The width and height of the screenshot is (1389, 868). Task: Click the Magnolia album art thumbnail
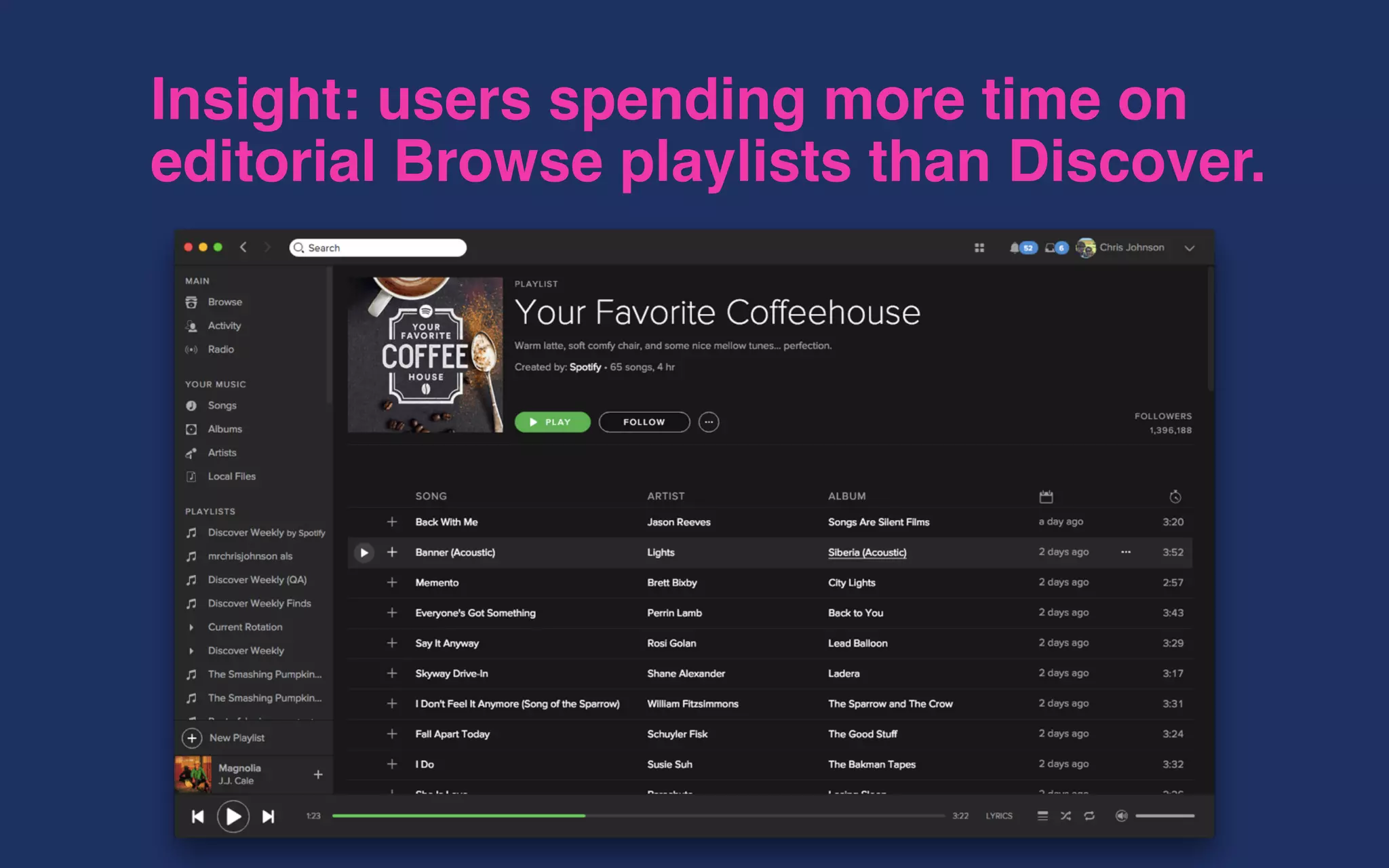pyautogui.click(x=193, y=774)
